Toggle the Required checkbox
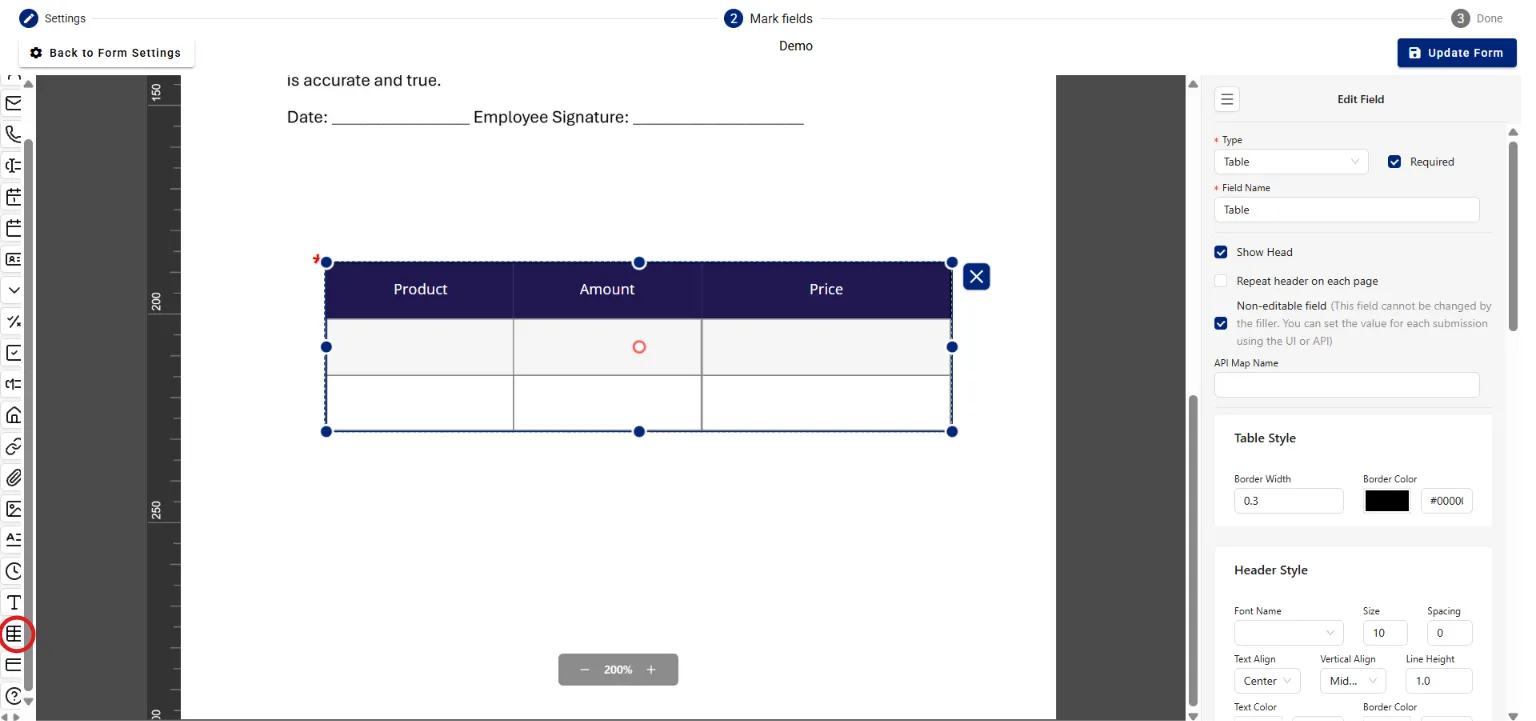The image size is (1536, 721). pos(1394,162)
